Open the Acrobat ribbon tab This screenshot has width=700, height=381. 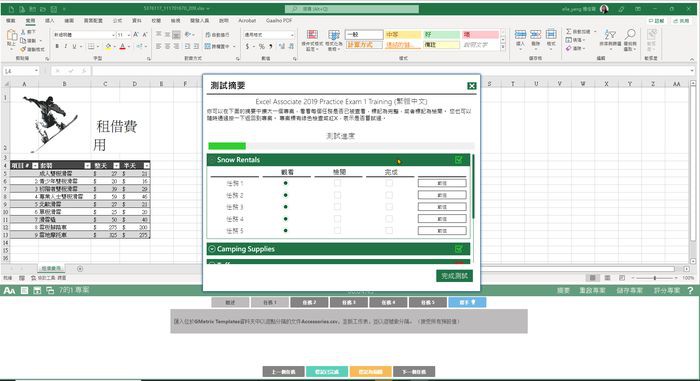pyautogui.click(x=247, y=21)
